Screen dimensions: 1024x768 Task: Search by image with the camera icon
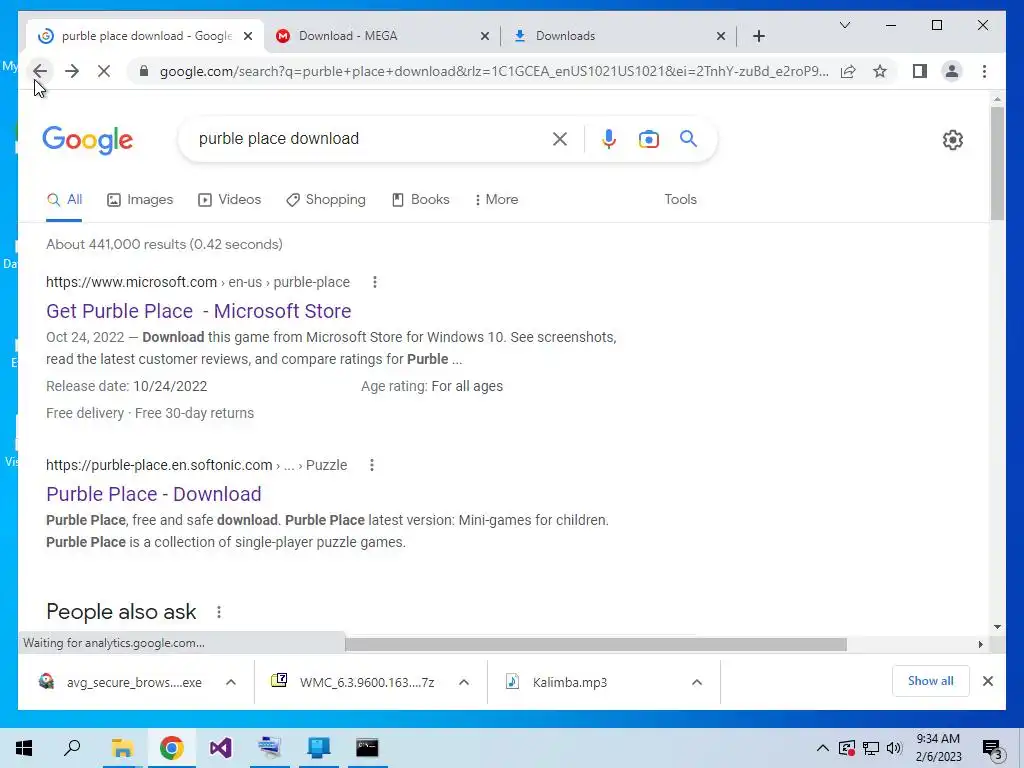[648, 138]
